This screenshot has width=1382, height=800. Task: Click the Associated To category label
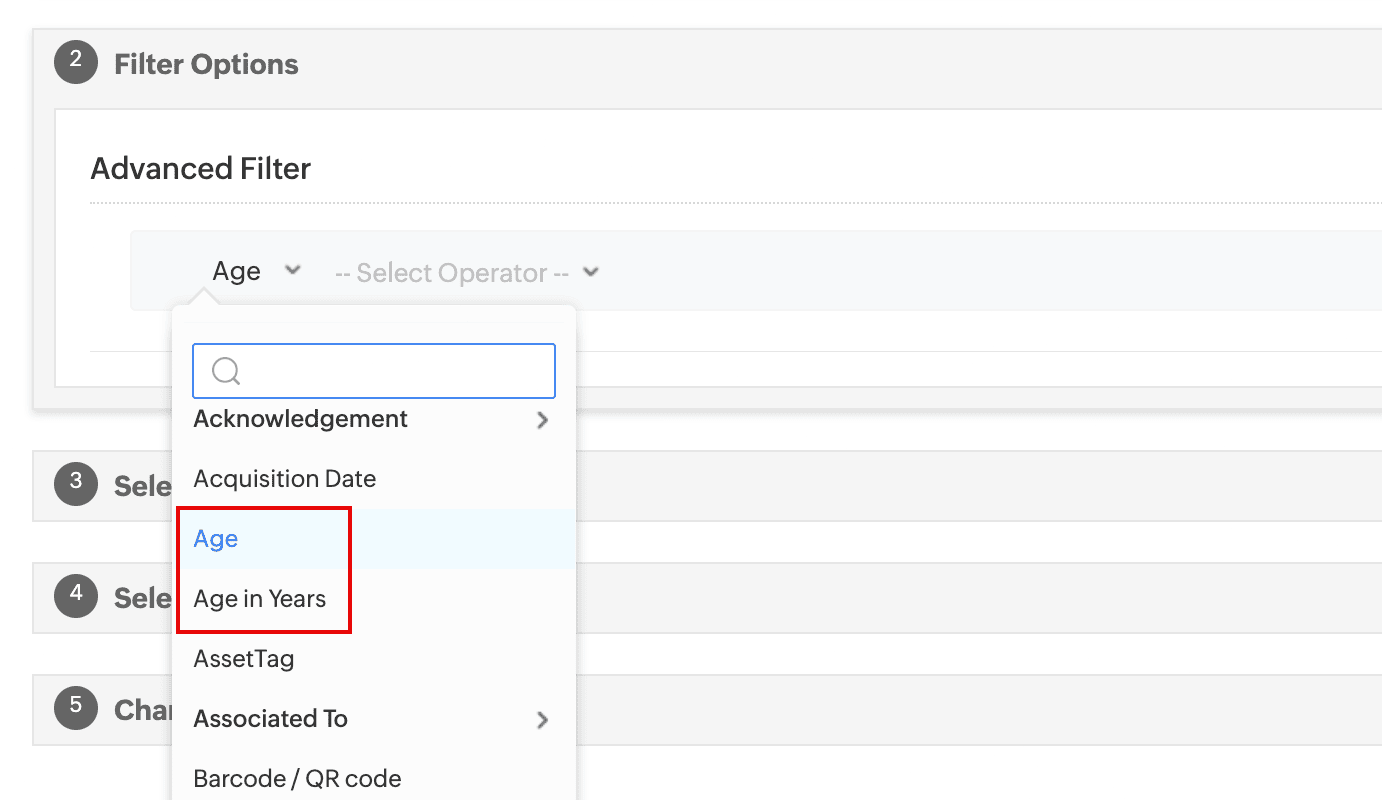(x=270, y=719)
